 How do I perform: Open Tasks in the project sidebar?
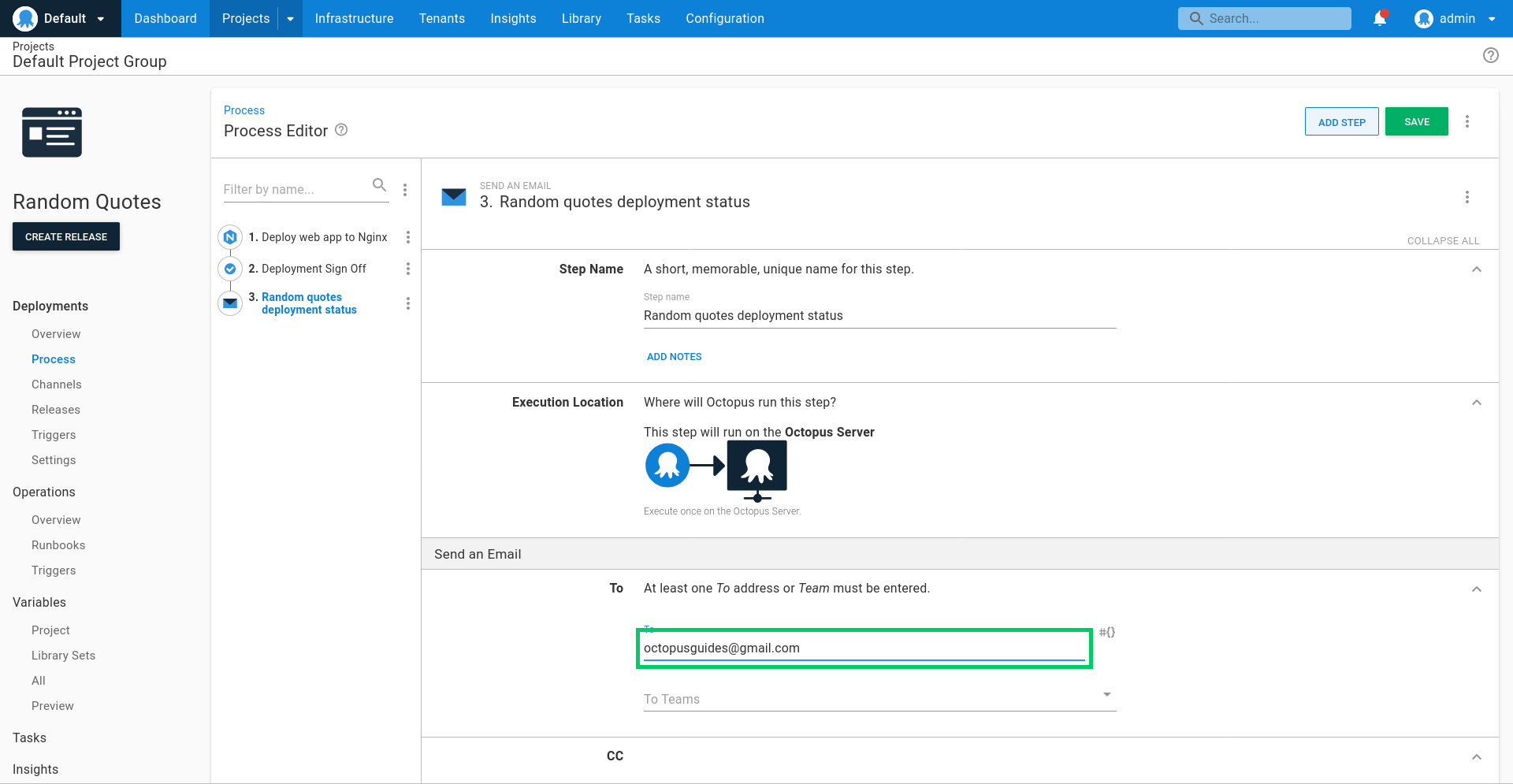29,738
